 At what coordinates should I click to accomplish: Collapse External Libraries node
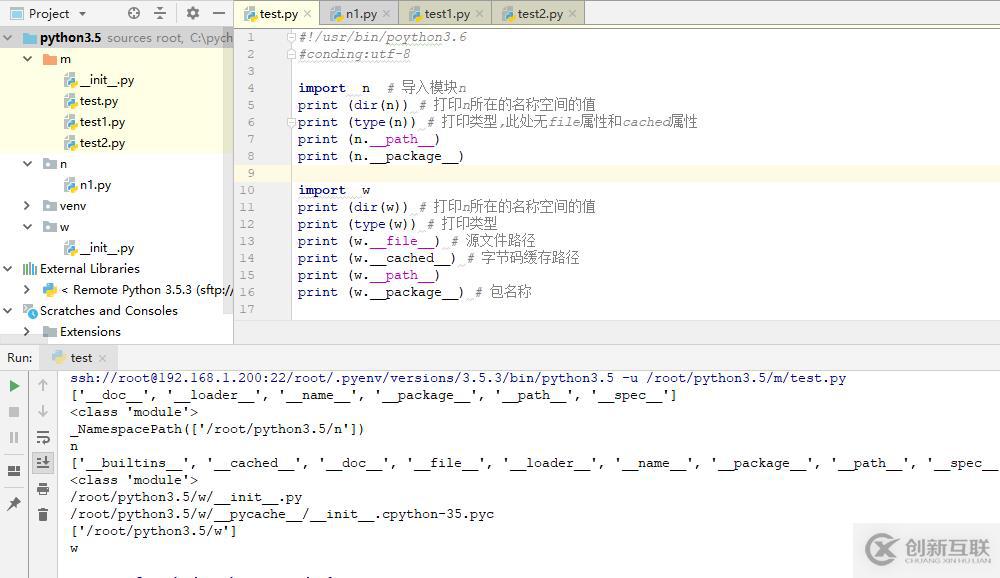(x=8, y=269)
